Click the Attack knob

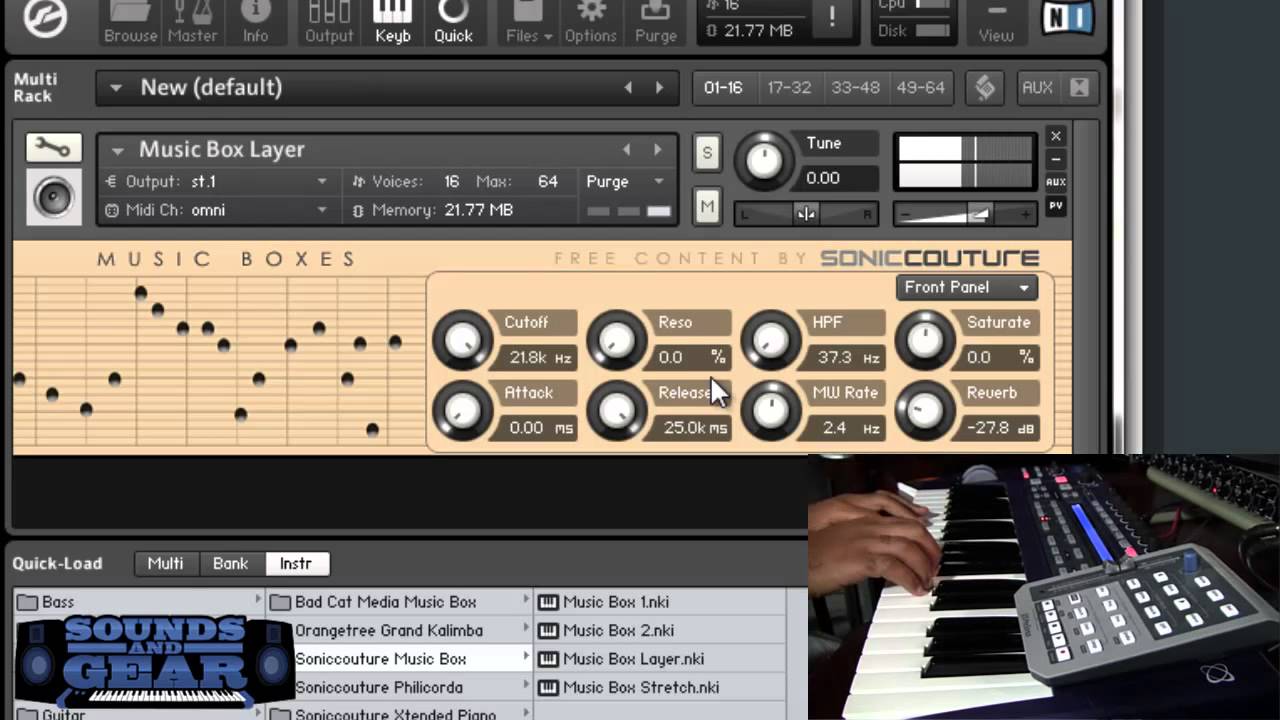462,410
